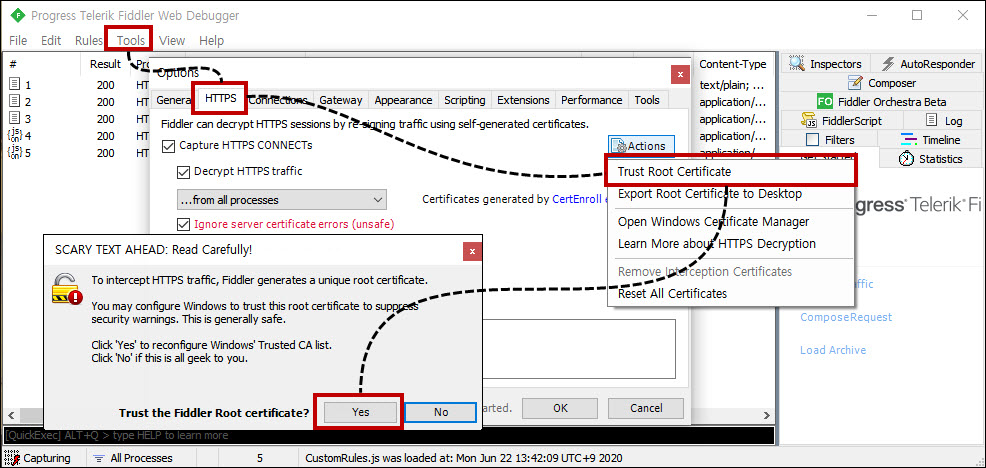
Task: Choose Reset All Certificates
Action: click(731, 293)
